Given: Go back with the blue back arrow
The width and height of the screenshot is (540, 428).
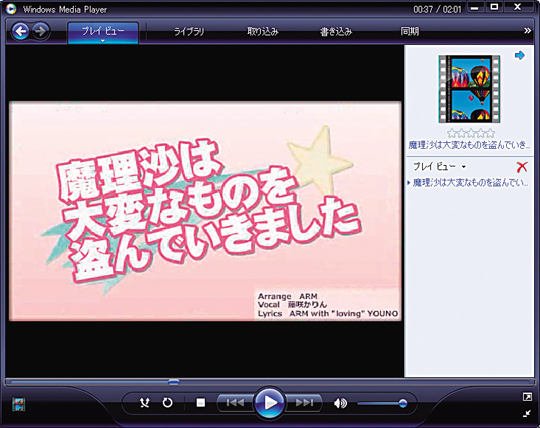Looking at the screenshot, I should click(20, 32).
